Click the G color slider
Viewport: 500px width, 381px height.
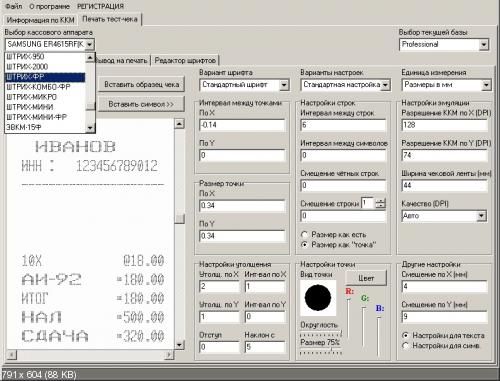tap(364, 328)
